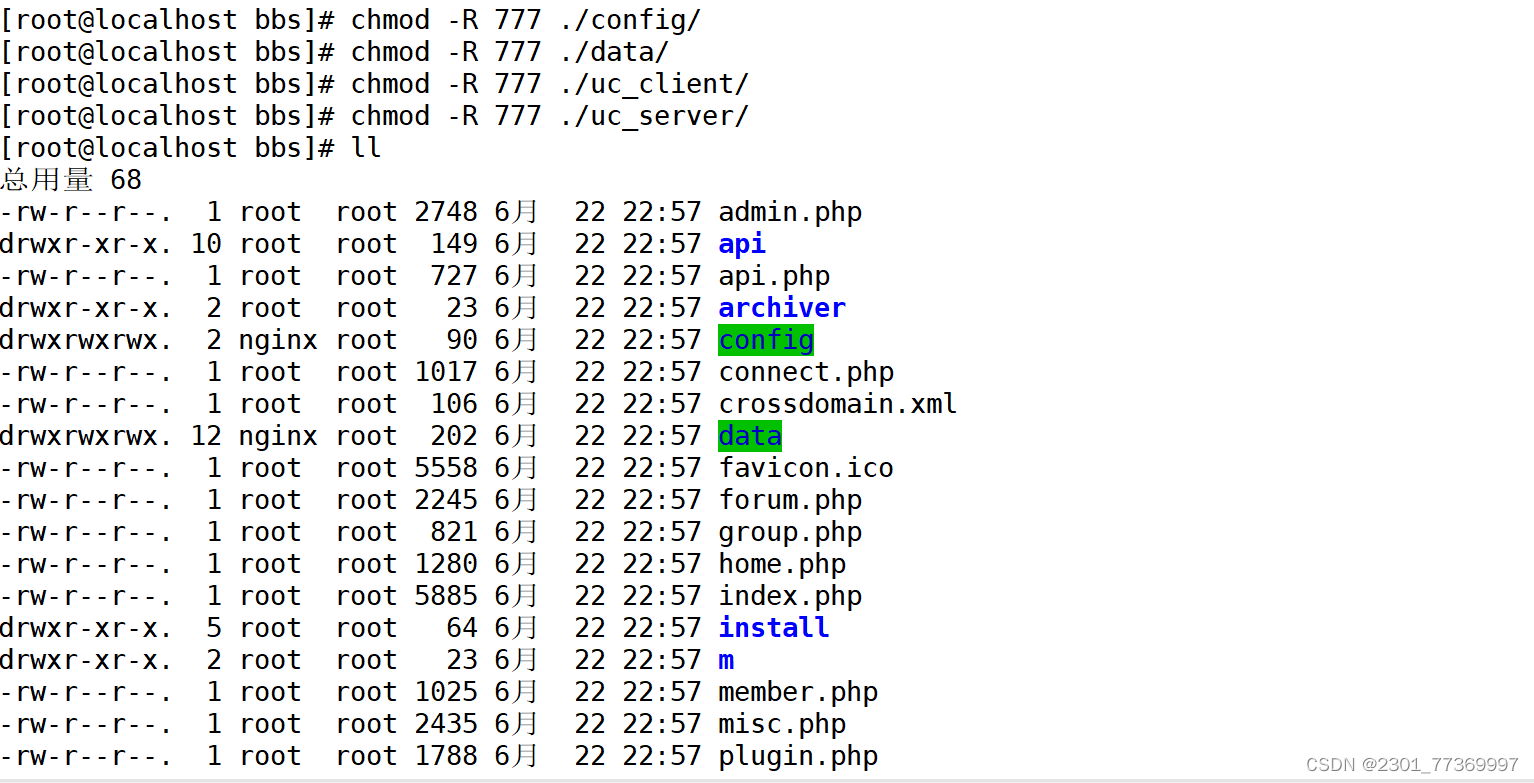The width and height of the screenshot is (1534, 783).
Task: Select the favicon.ico file name
Action: (806, 468)
